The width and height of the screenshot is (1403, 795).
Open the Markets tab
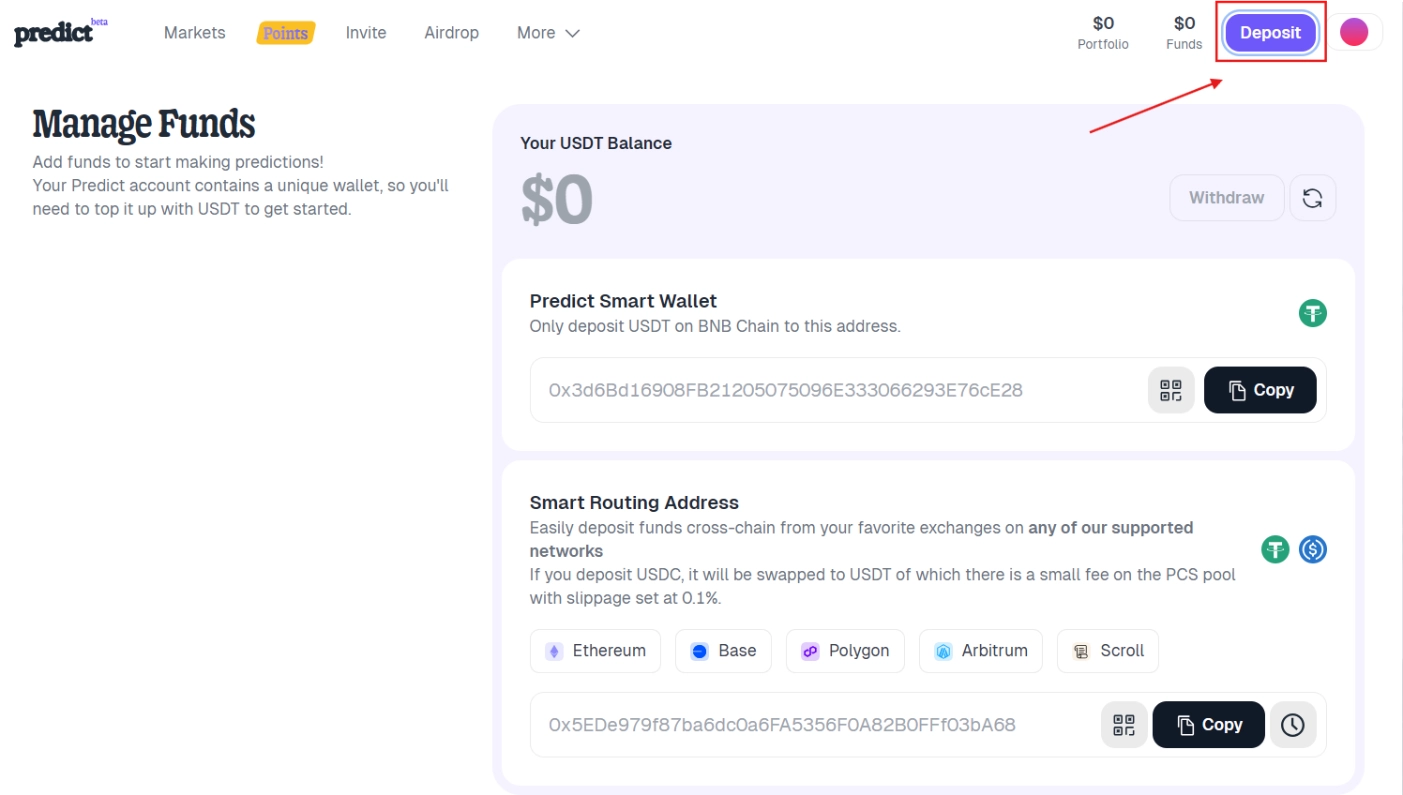coord(194,33)
